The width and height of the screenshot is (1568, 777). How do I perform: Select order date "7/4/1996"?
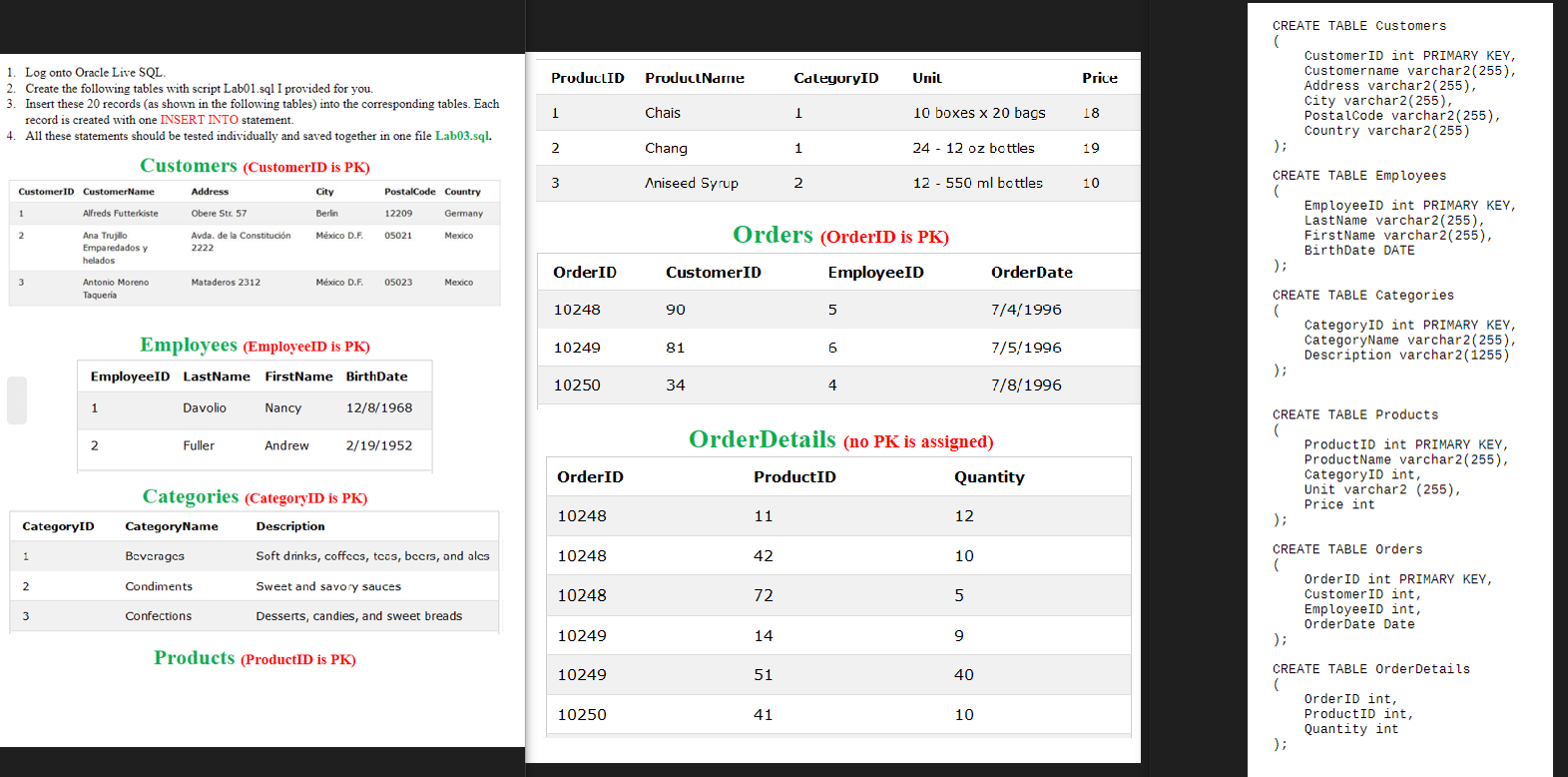point(1026,310)
